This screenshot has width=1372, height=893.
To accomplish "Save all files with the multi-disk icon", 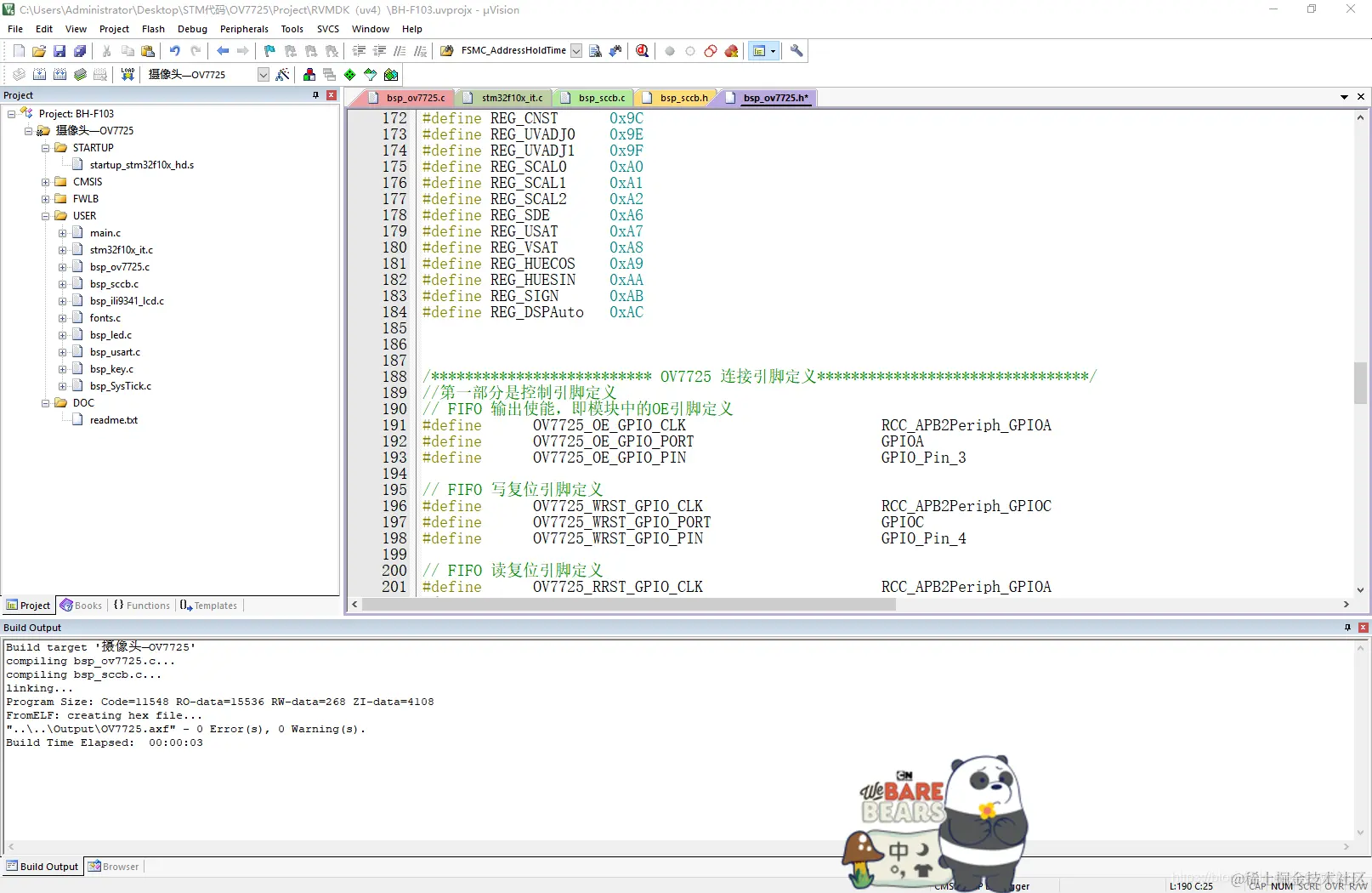I will 80,51.
